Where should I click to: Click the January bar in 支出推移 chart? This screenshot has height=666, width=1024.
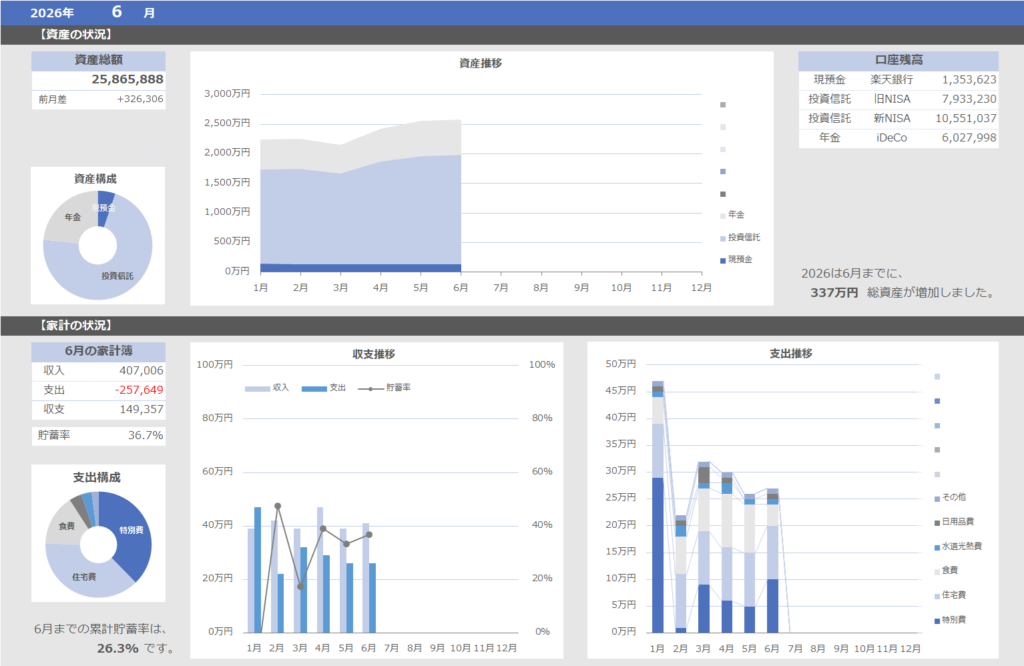[658, 507]
